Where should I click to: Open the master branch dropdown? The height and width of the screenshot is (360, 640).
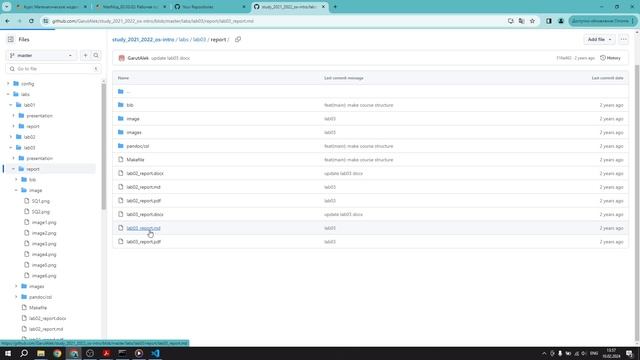click(x=41, y=55)
